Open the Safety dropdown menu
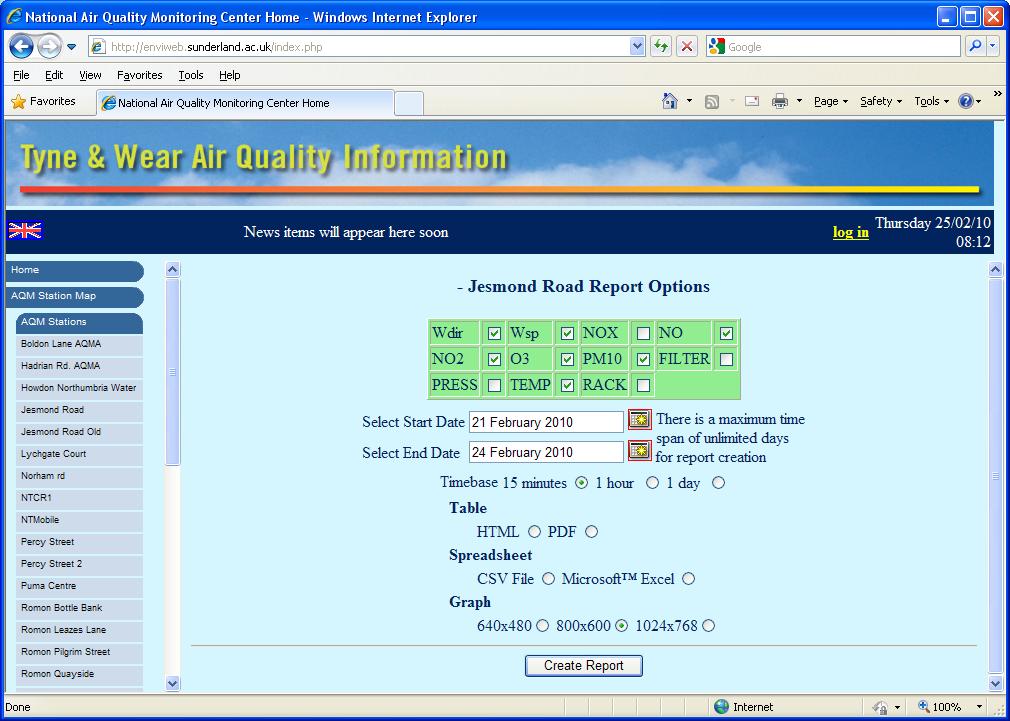The width and height of the screenshot is (1010, 721). coord(878,100)
